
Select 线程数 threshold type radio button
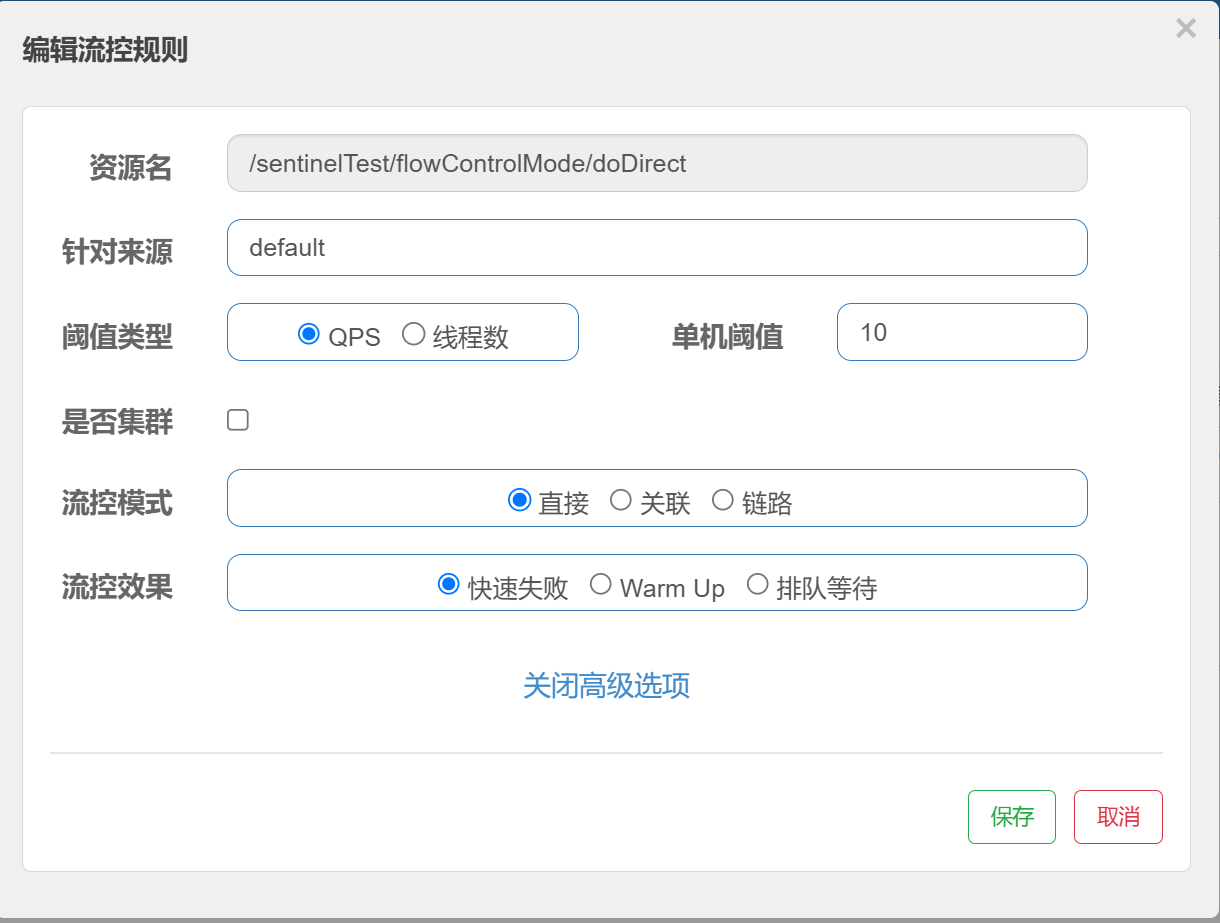(413, 334)
